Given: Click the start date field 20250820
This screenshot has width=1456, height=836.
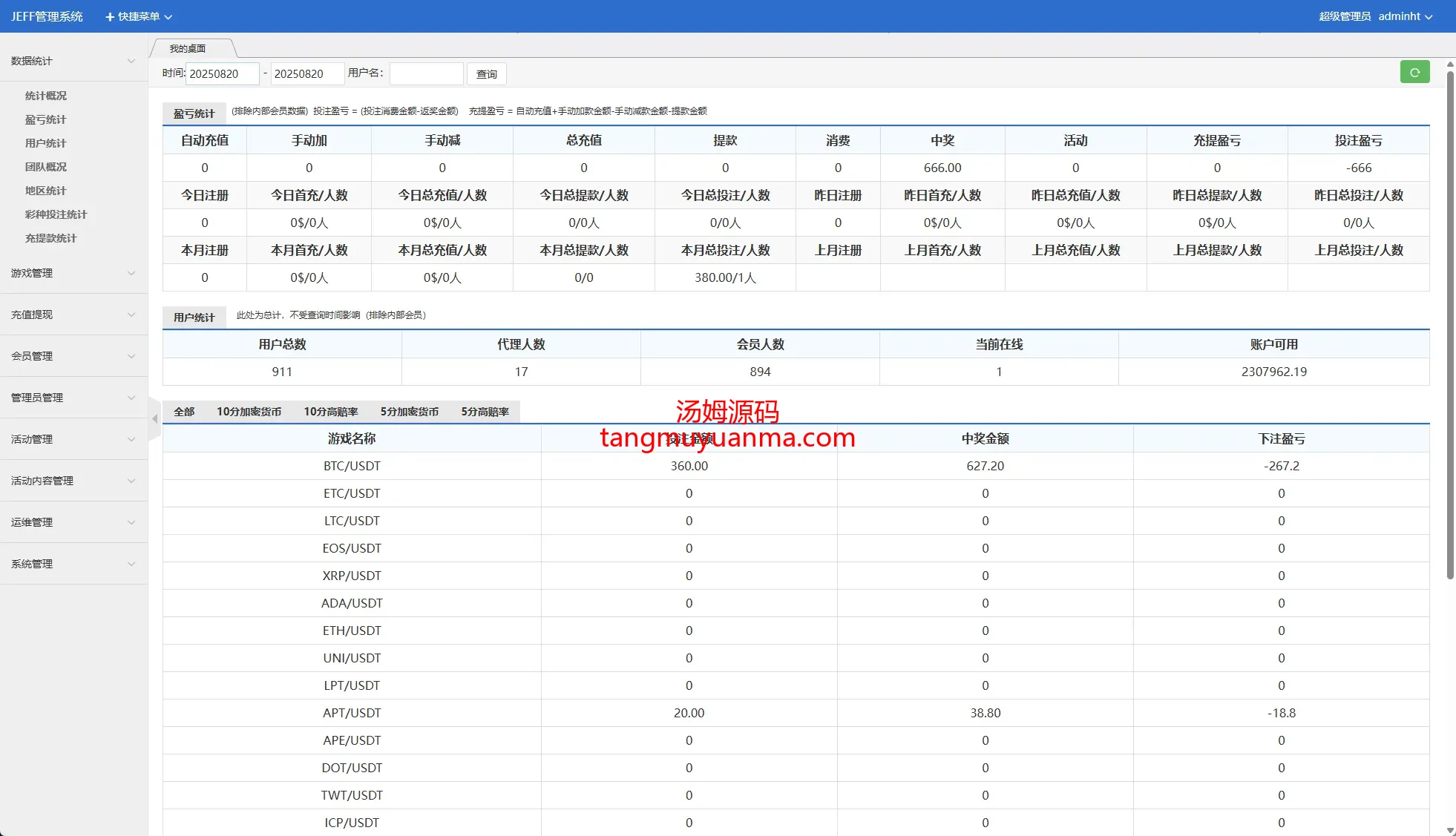Looking at the screenshot, I should 221,73.
